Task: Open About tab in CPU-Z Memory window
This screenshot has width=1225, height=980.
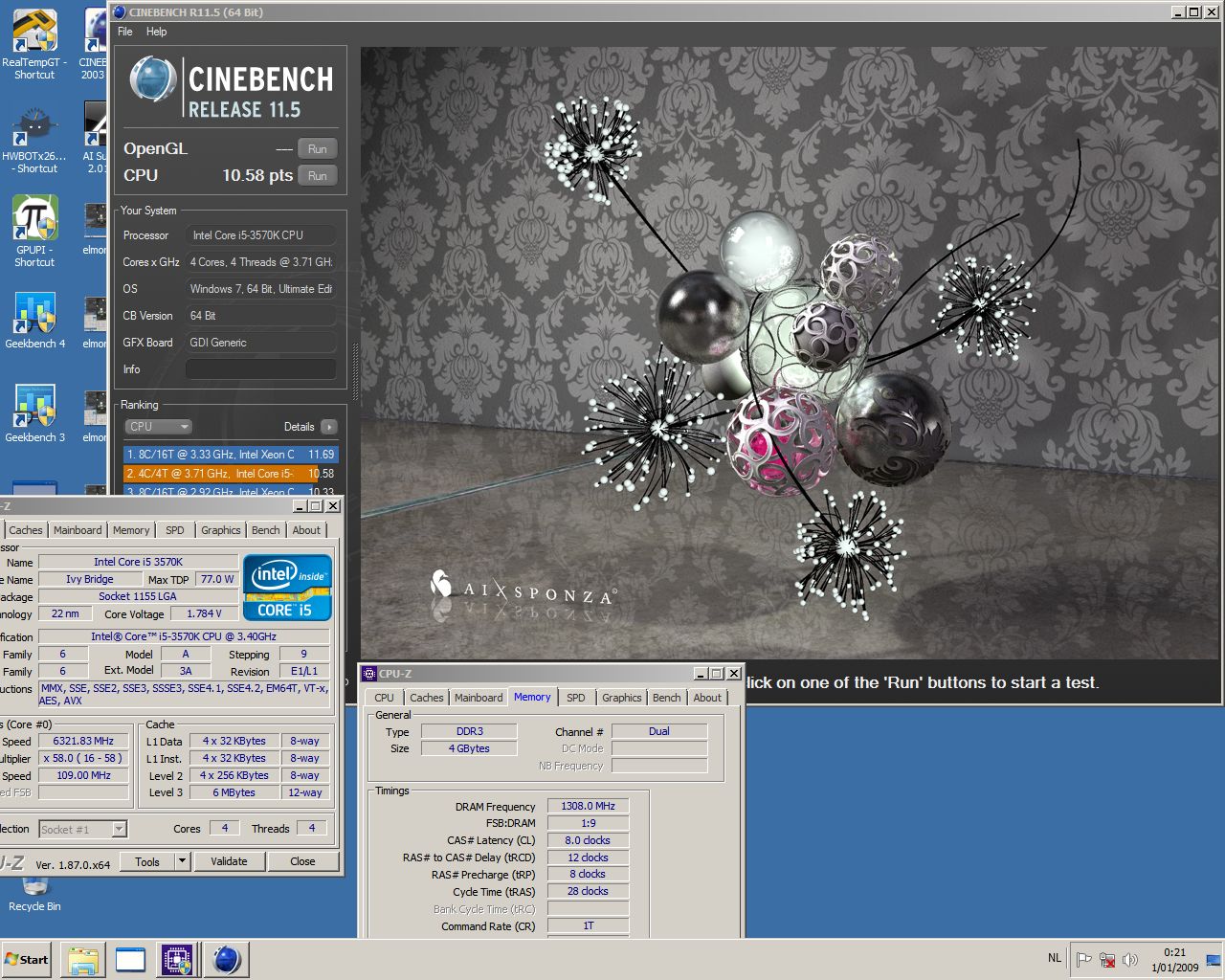Action: click(707, 698)
